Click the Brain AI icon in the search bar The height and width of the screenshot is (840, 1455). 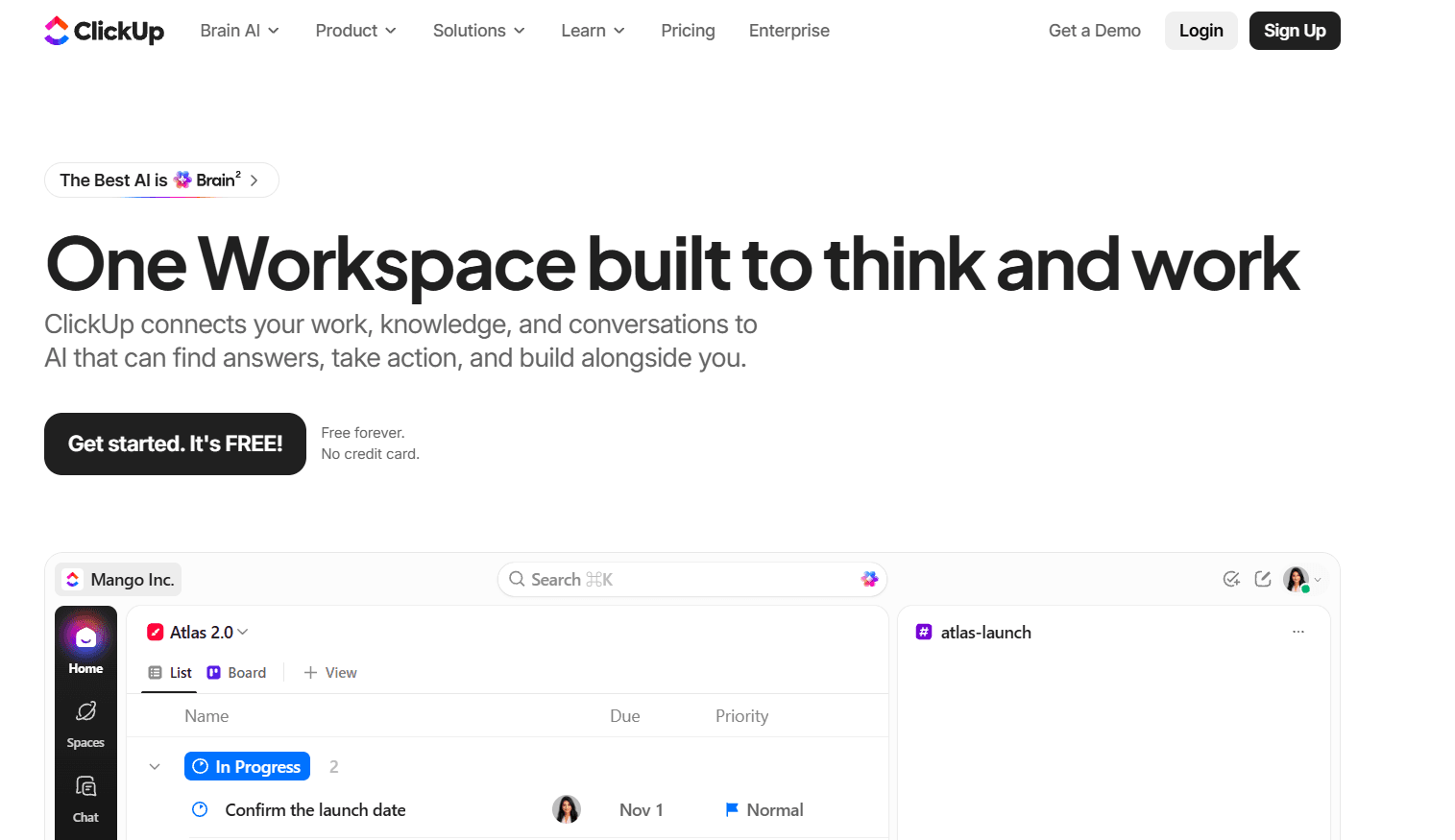point(869,579)
